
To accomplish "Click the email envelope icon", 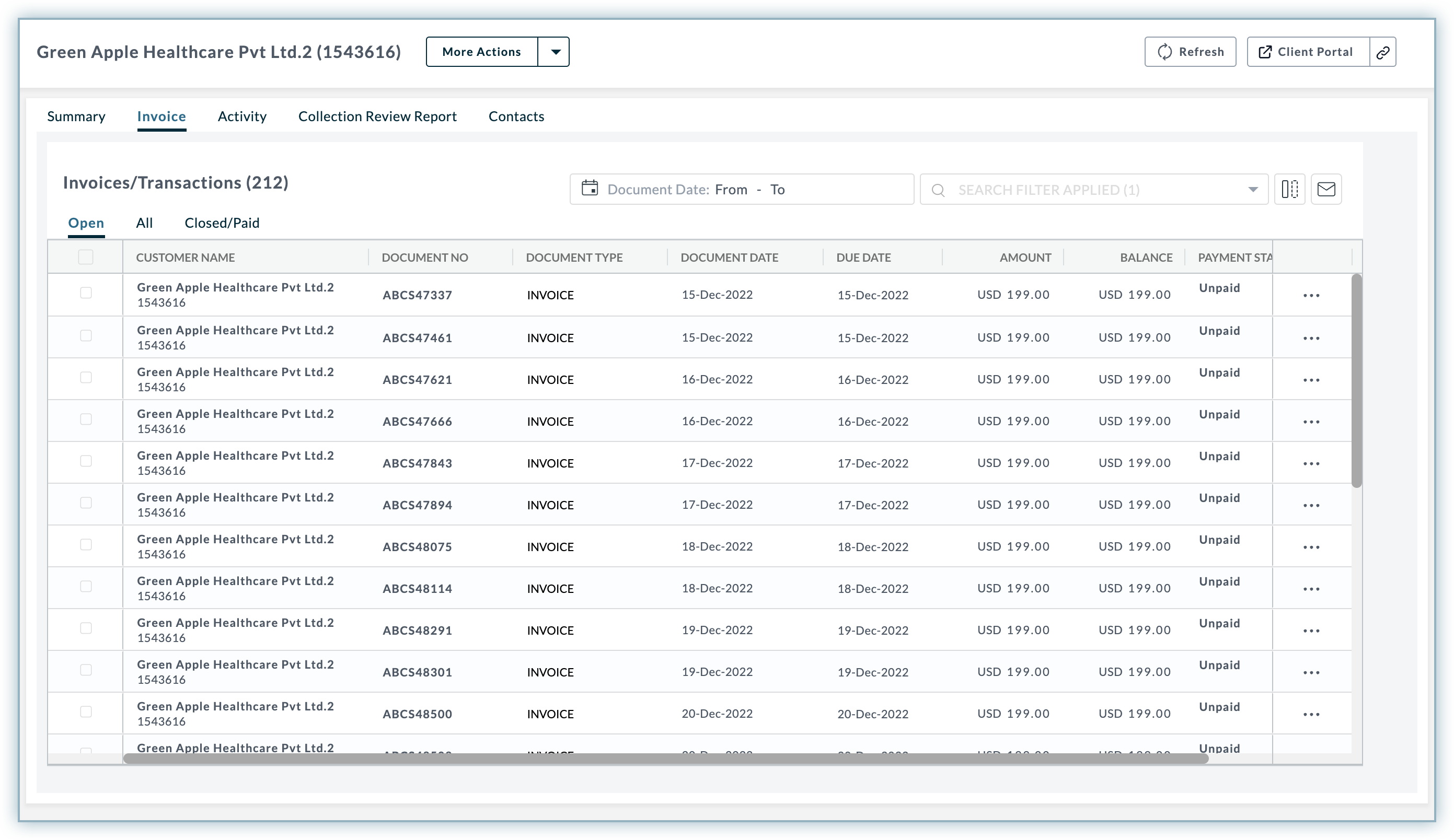I will (x=1326, y=189).
